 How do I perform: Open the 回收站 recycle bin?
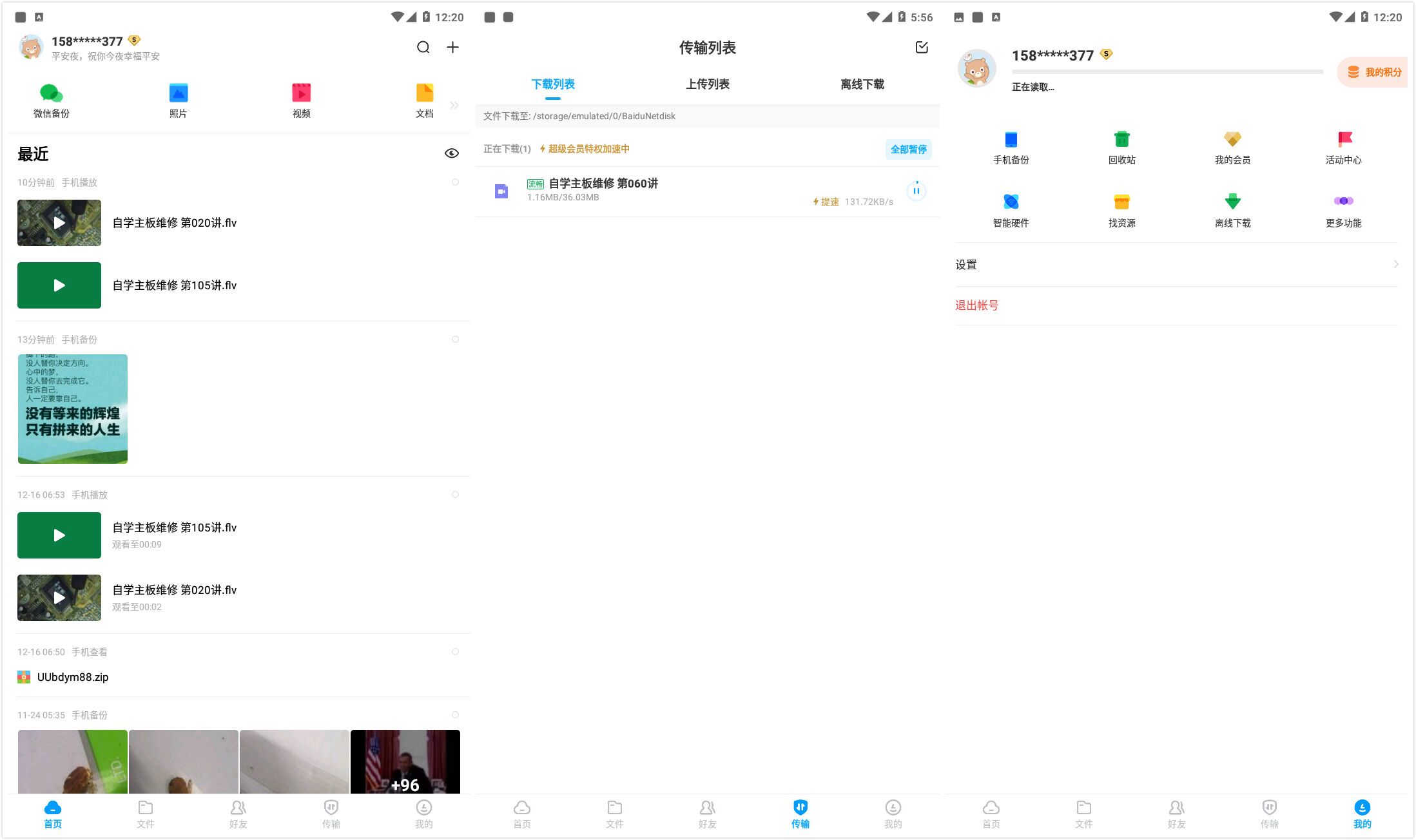(x=1121, y=147)
